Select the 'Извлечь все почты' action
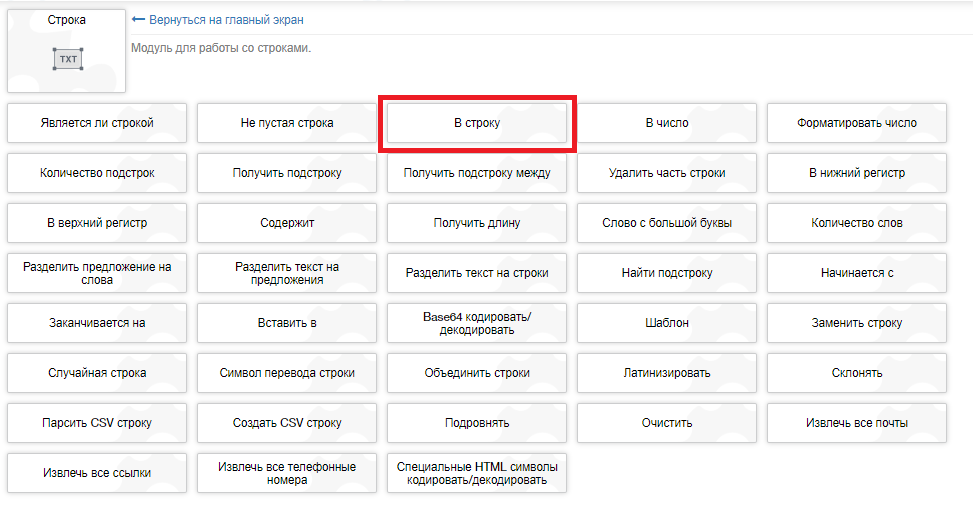Image resolution: width=973 pixels, height=513 pixels. (857, 423)
